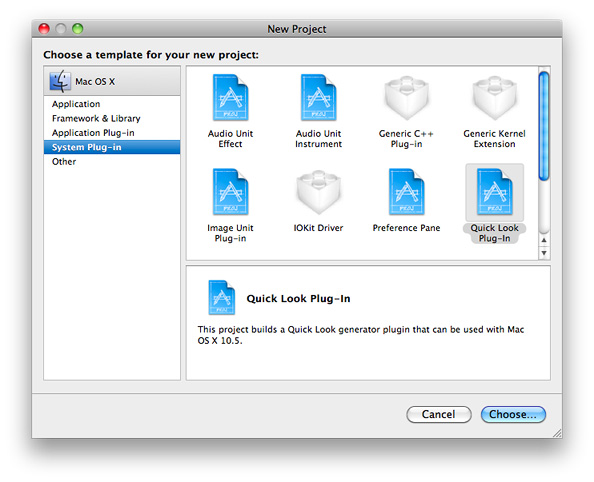Click the Mac OS X Finder icon header
The height and width of the screenshot is (482, 594).
click(x=60, y=81)
